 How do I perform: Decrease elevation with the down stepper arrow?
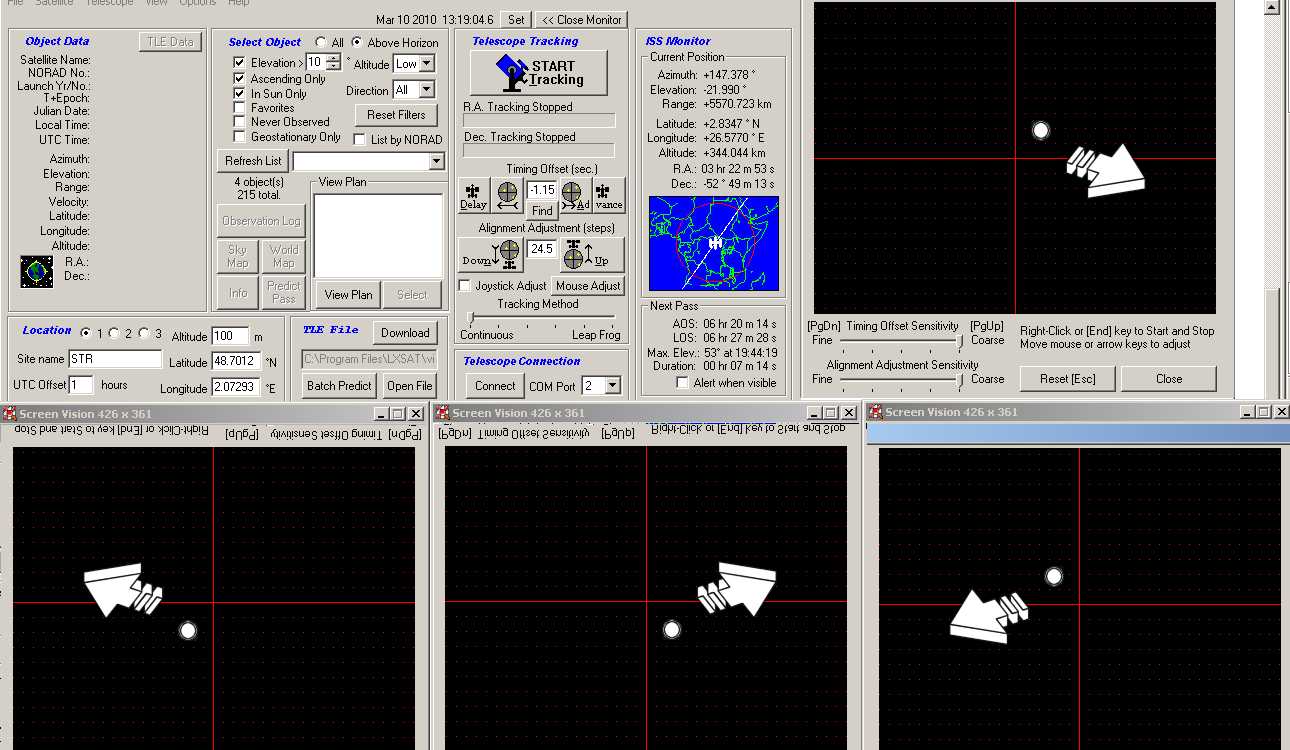333,67
